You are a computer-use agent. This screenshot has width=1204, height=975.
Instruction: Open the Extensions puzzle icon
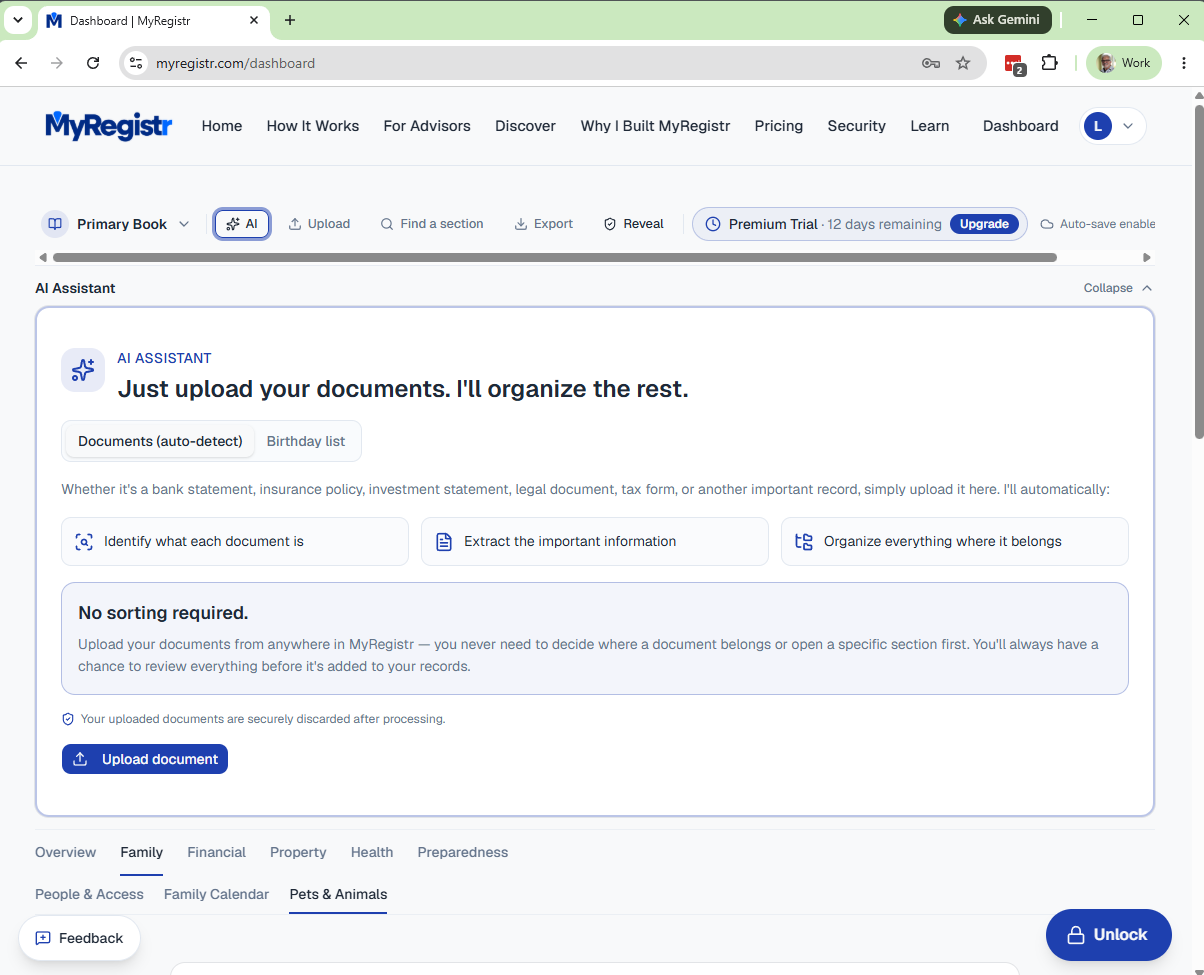[1049, 63]
